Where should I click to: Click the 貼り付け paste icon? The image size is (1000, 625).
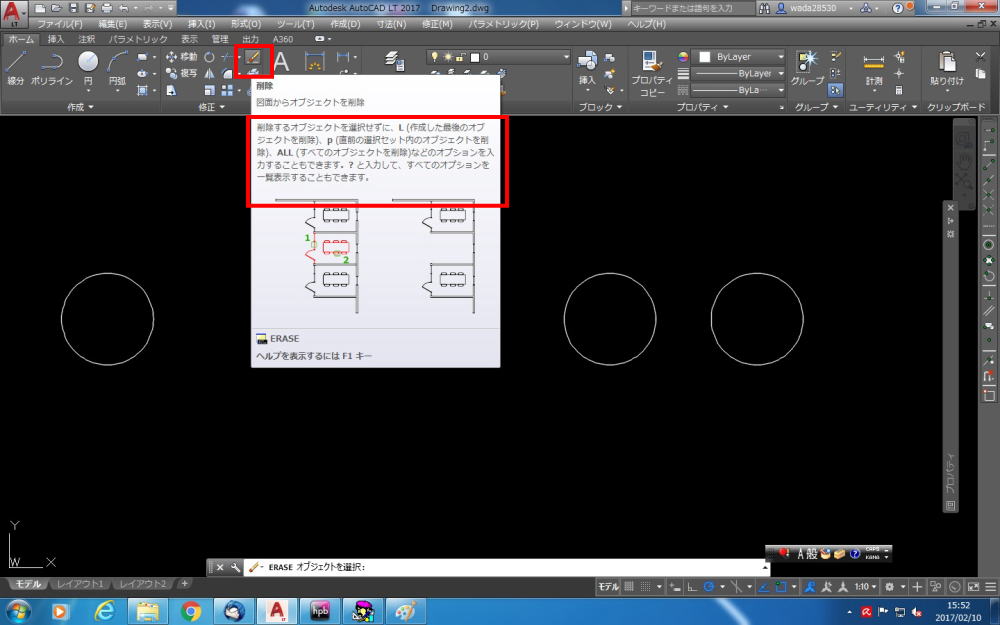tap(946, 68)
